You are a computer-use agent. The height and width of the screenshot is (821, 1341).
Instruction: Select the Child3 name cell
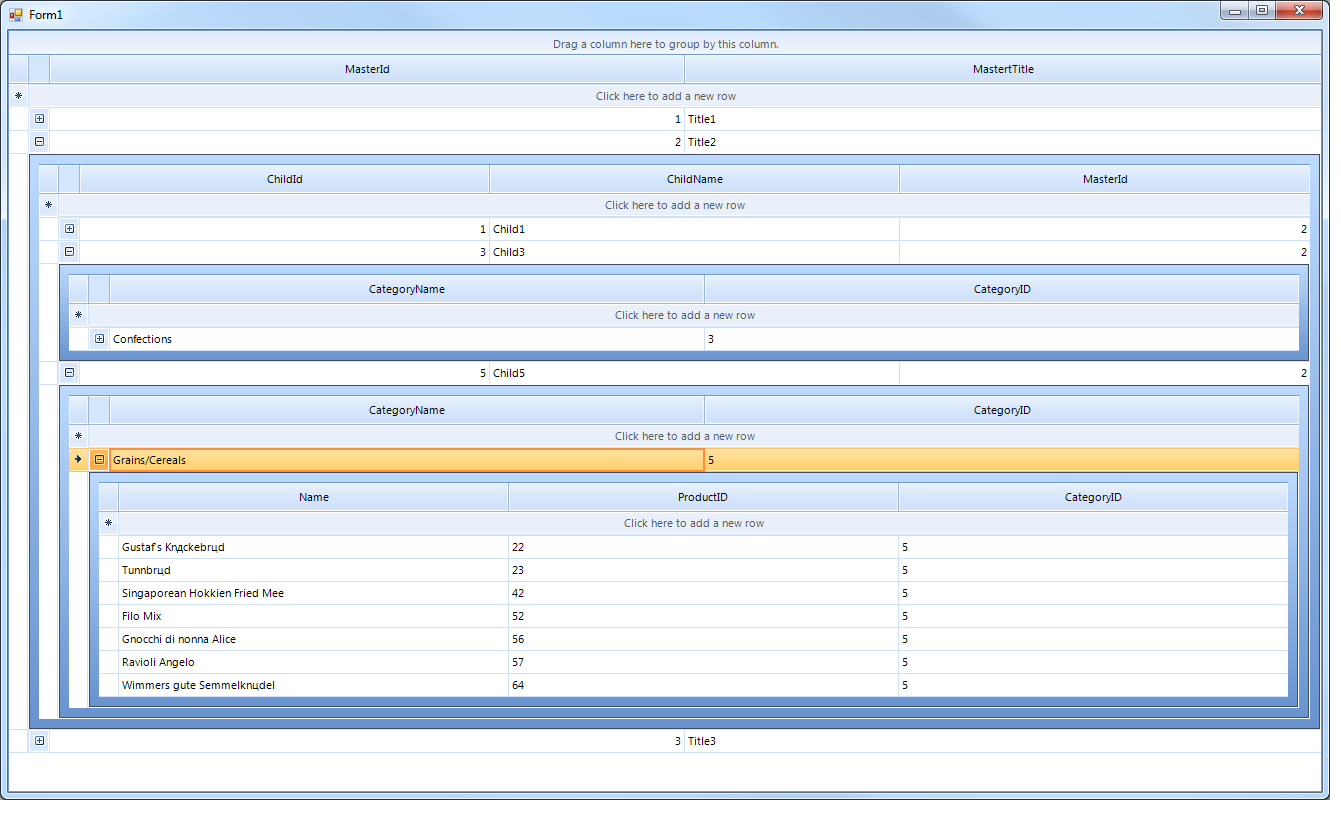tap(695, 252)
